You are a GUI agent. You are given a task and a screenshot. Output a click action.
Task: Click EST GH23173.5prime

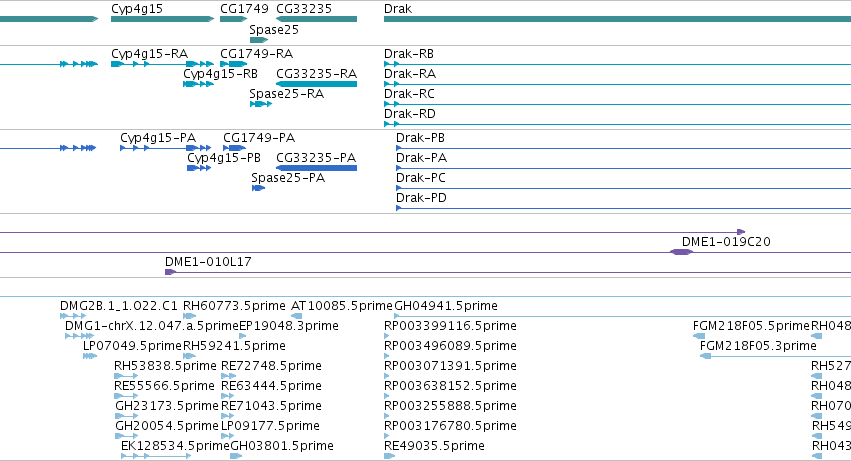click(167, 407)
